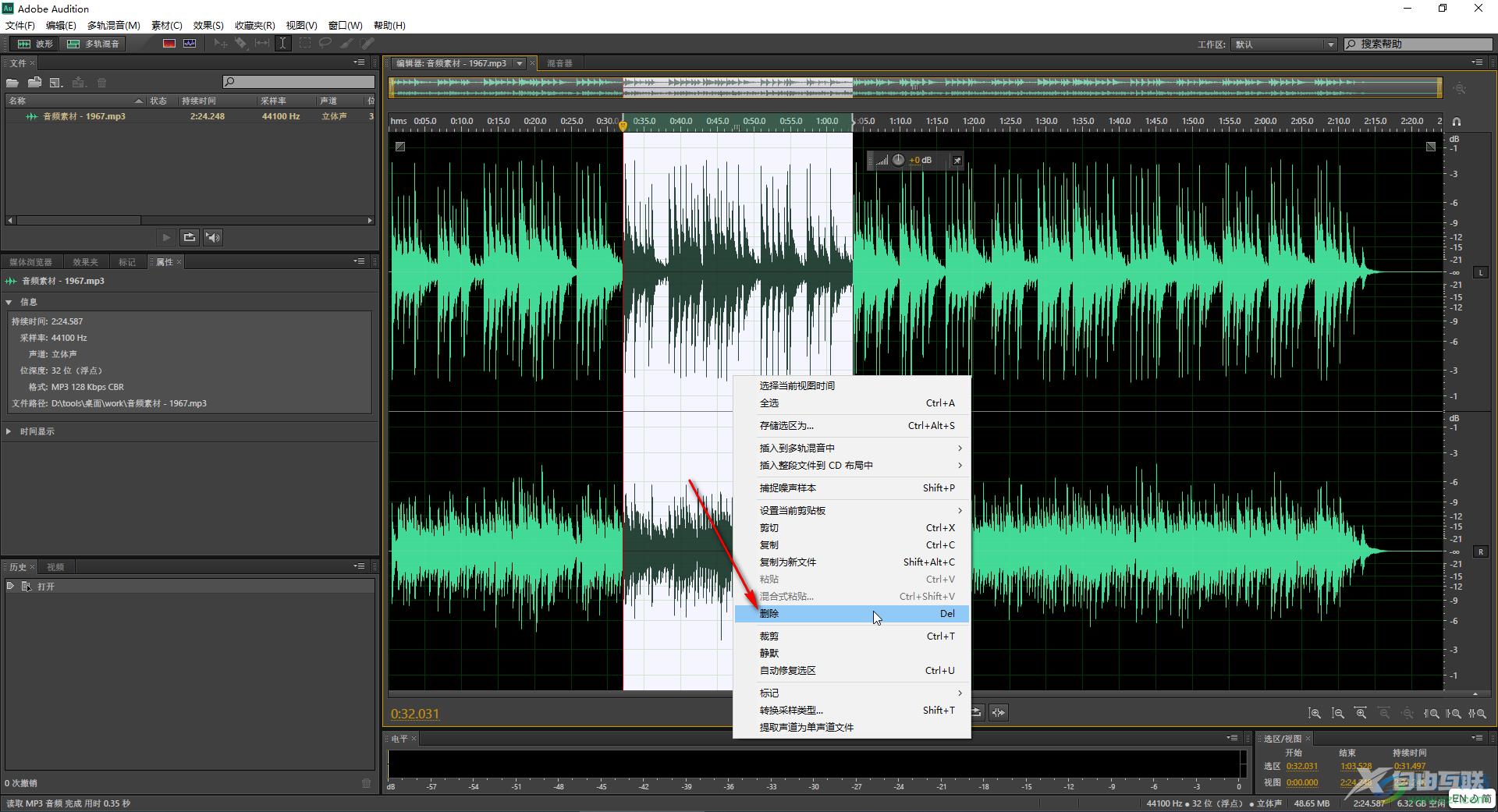
Task: Show the spectral frequency display
Action: [169, 44]
